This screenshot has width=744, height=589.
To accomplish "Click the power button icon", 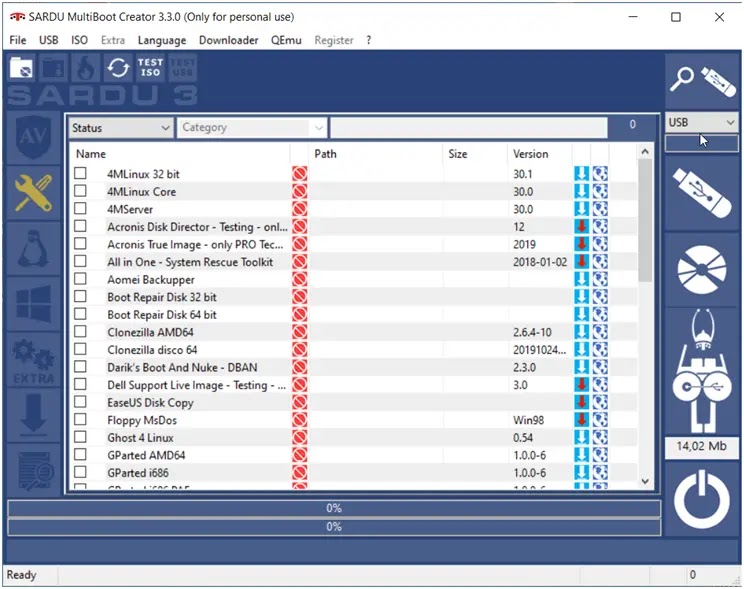I will click(702, 499).
